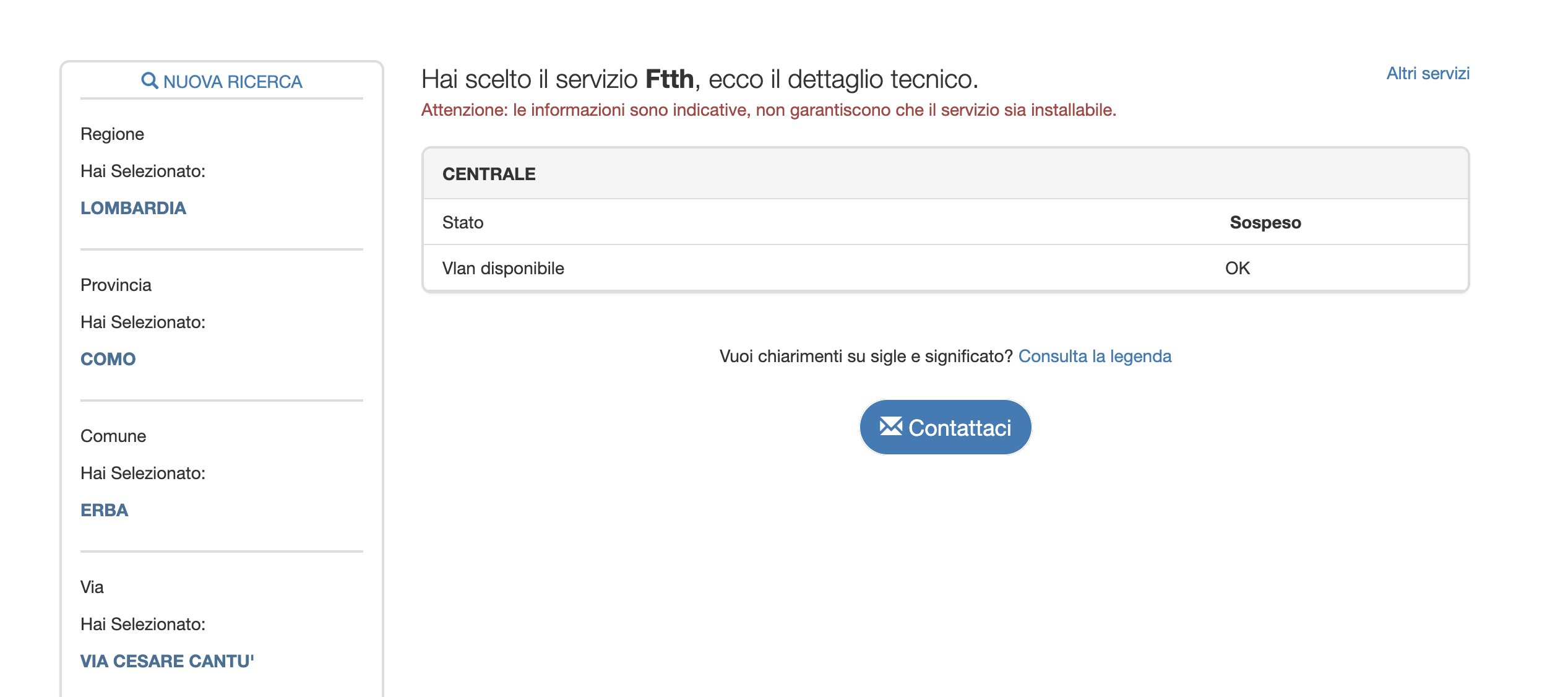This screenshot has height=697, width=1568.
Task: Click the VIA CESARE CANTU' street value
Action: [x=167, y=661]
